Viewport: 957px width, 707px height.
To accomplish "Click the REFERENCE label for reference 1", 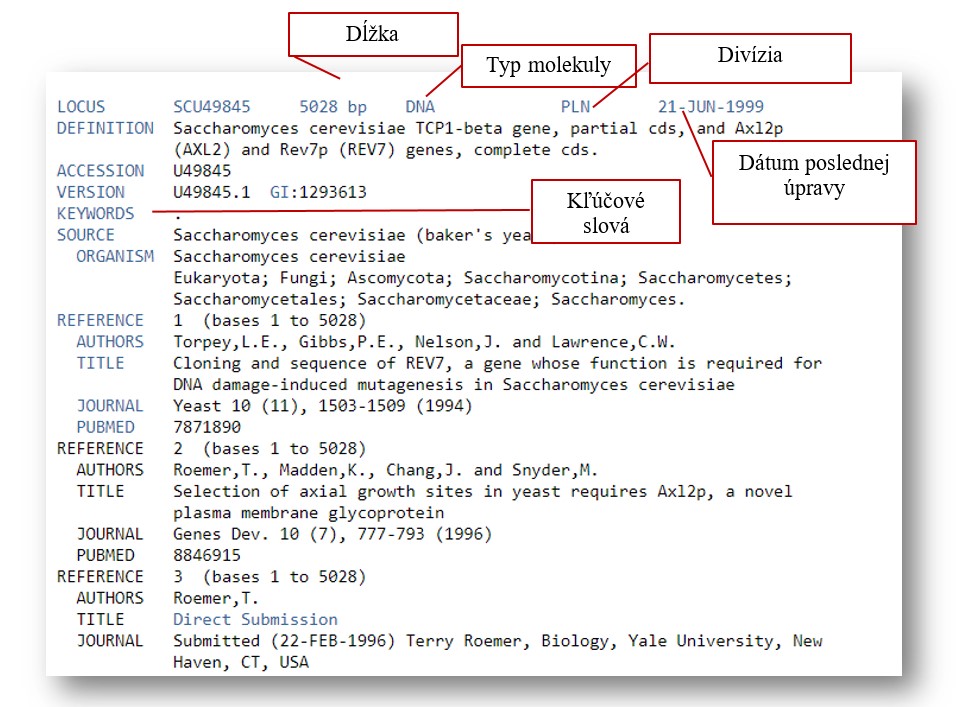I will [x=101, y=321].
